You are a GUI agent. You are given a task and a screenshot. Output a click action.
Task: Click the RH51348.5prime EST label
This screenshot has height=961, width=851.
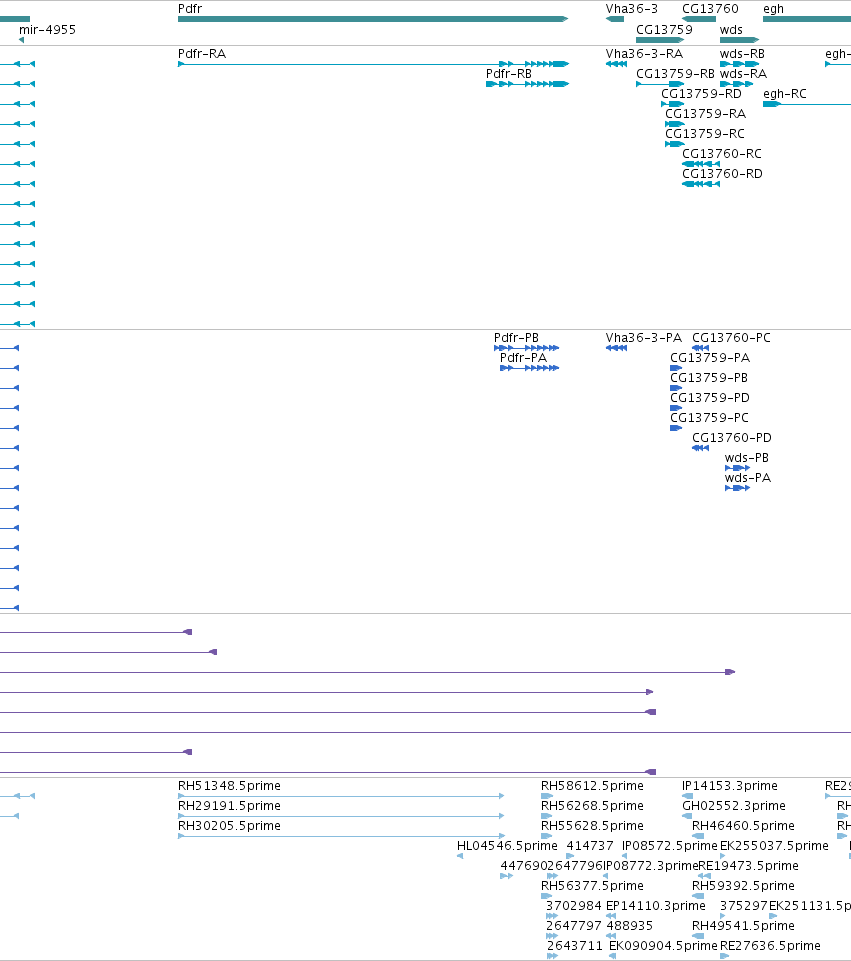[x=229, y=786]
